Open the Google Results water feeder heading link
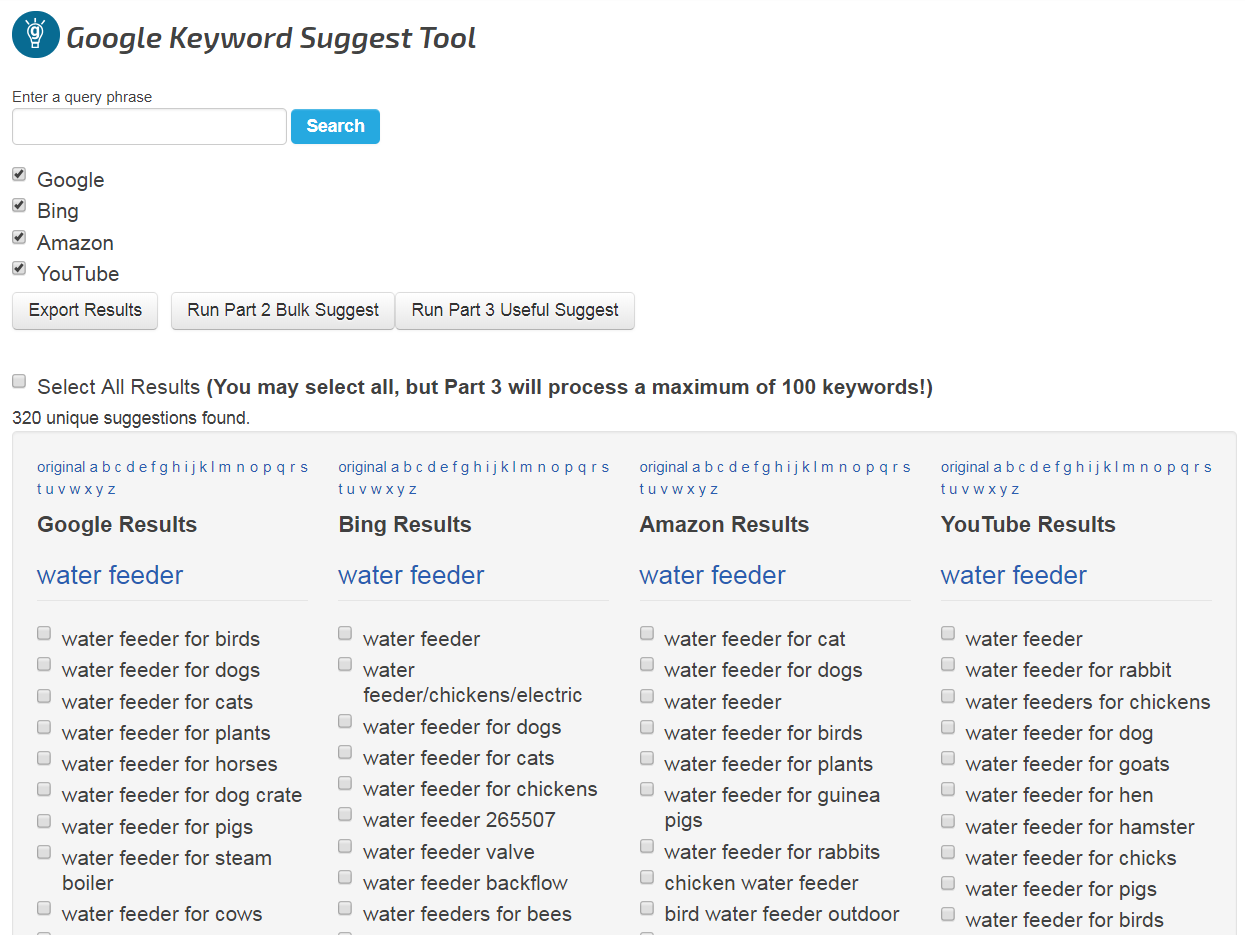Viewport: 1245px width, 935px height. click(110, 576)
